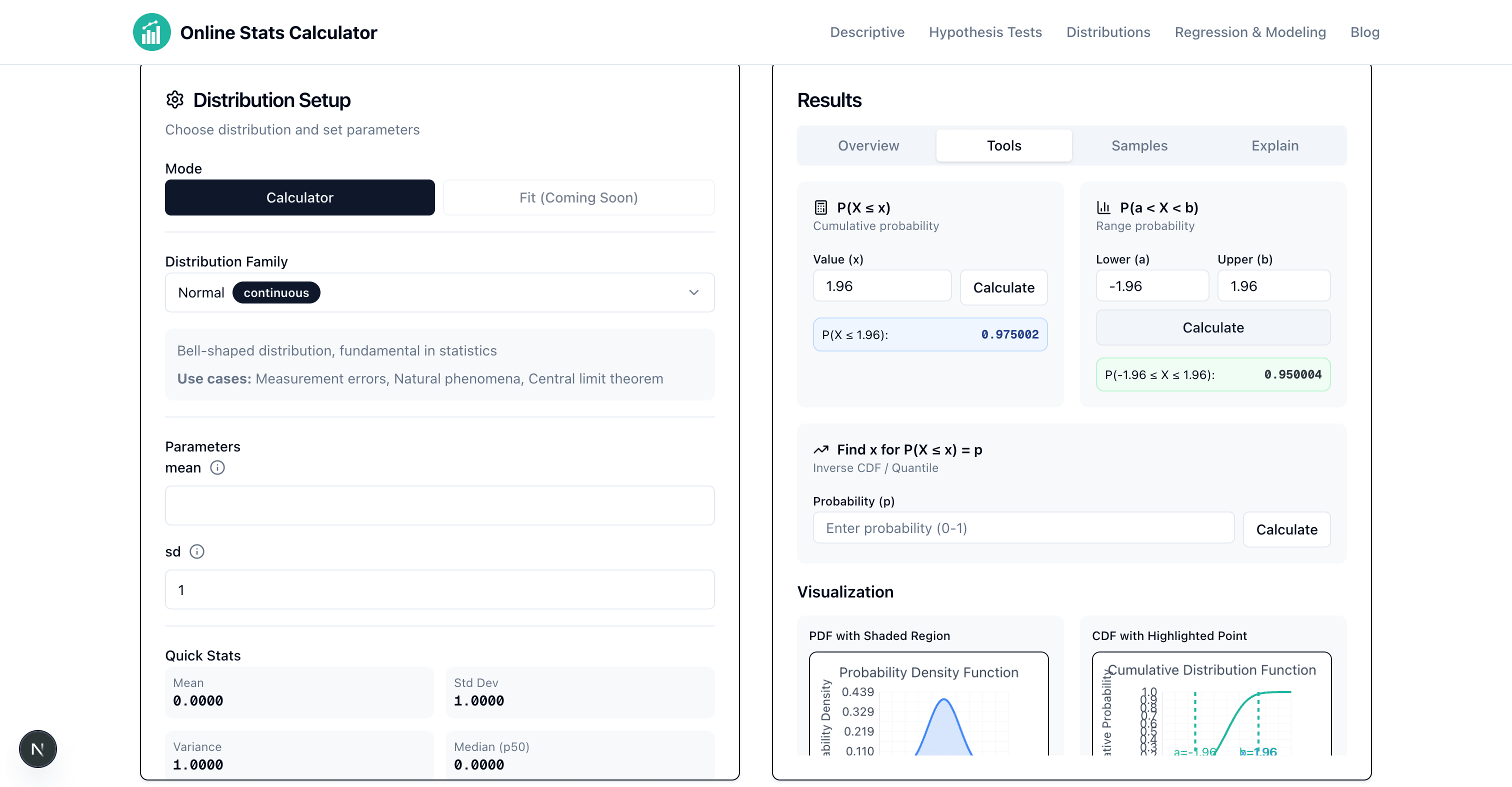Open the Distributions nav menu
The height and width of the screenshot is (787, 1512).
(1107, 32)
